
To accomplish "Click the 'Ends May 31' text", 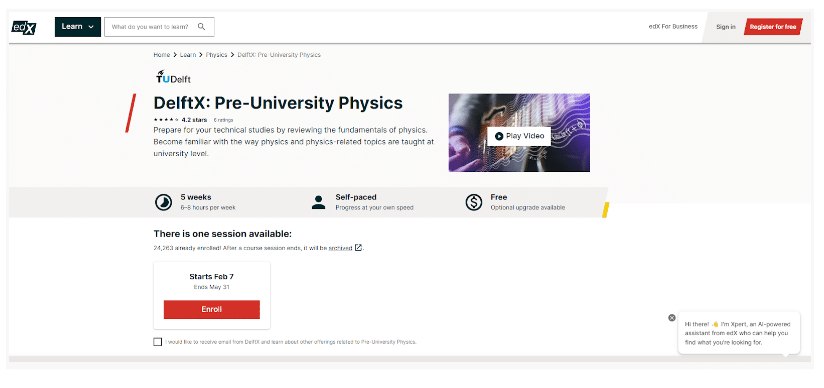I will click(x=211, y=287).
